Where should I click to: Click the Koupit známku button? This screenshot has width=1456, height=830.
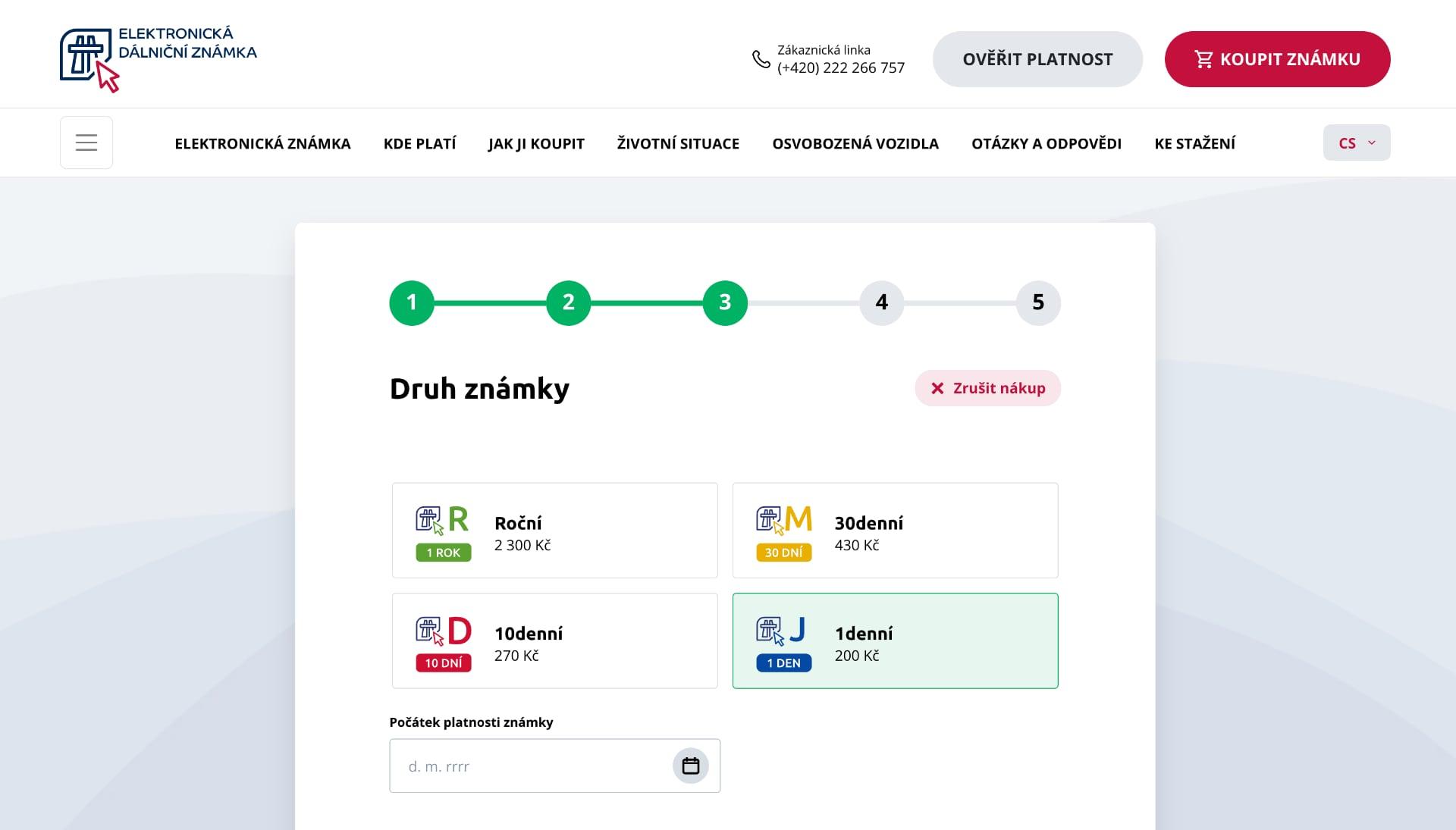pyautogui.click(x=1277, y=59)
